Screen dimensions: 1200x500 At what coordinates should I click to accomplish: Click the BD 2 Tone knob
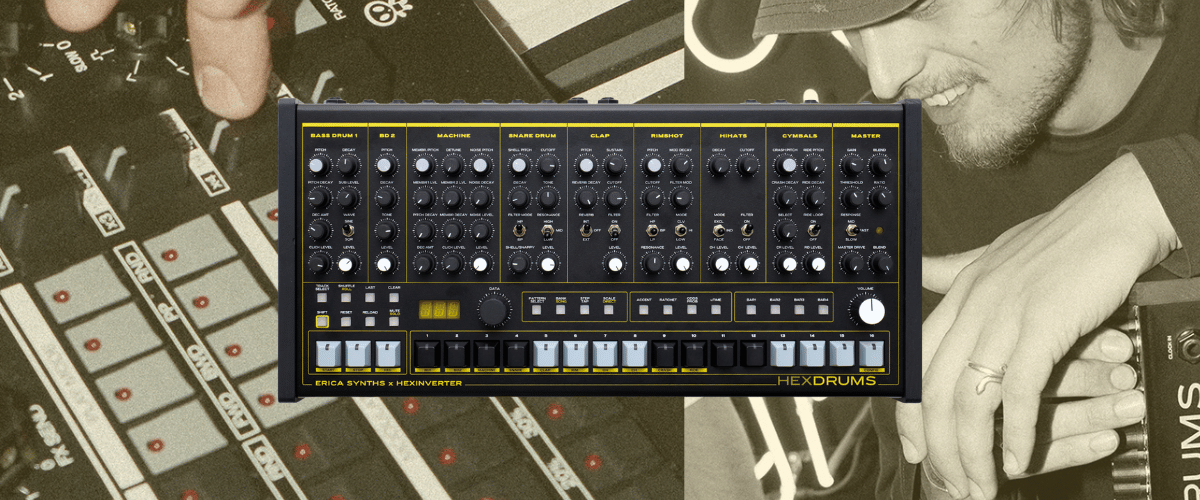point(387,231)
